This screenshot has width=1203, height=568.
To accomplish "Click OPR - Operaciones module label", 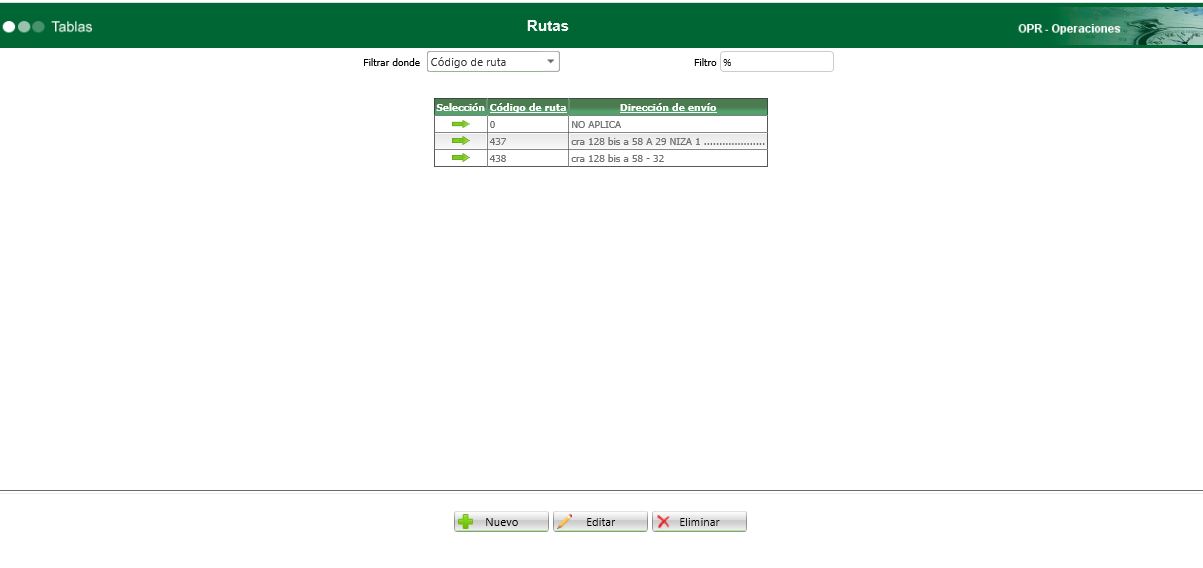I will [1069, 29].
